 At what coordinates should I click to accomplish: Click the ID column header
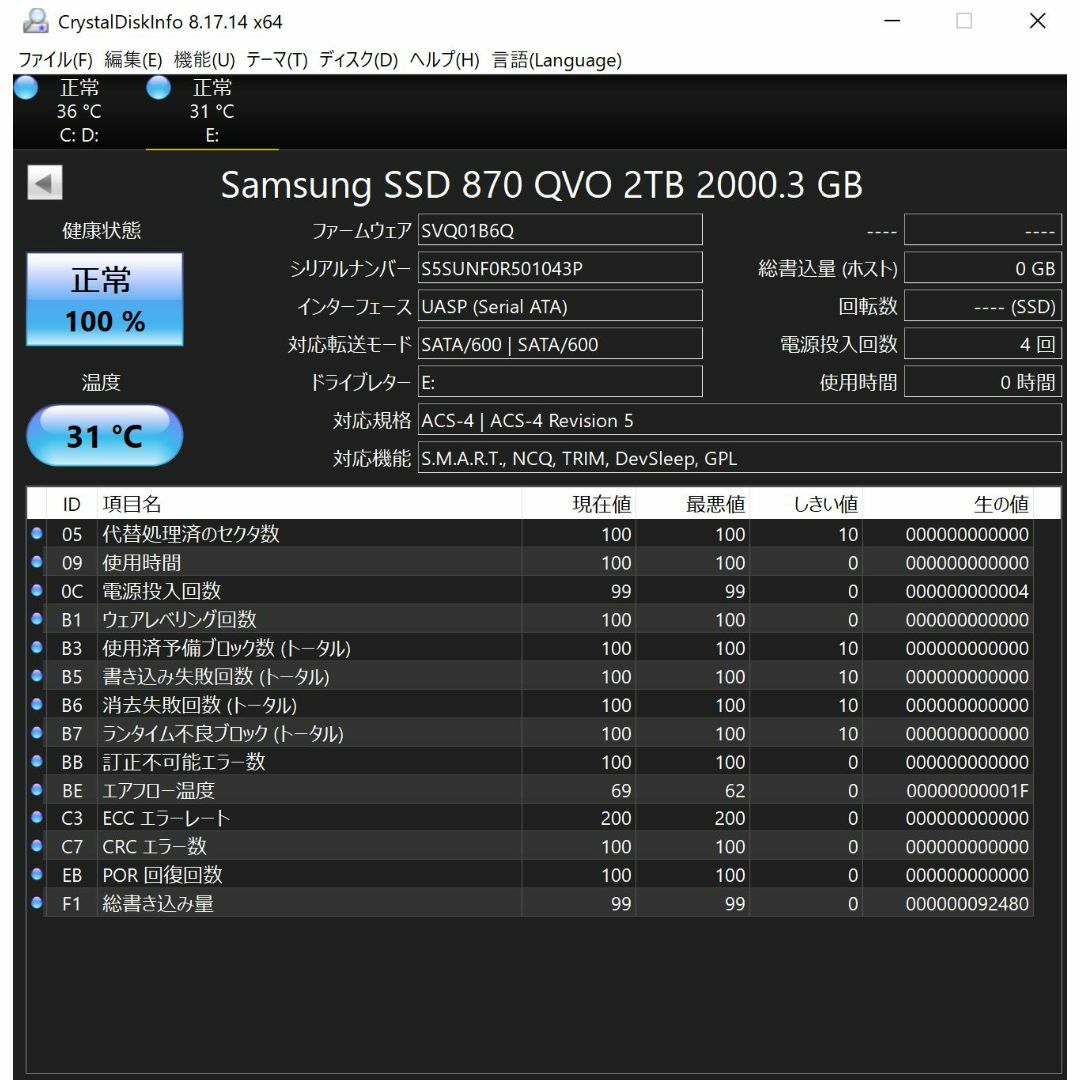pos(72,503)
